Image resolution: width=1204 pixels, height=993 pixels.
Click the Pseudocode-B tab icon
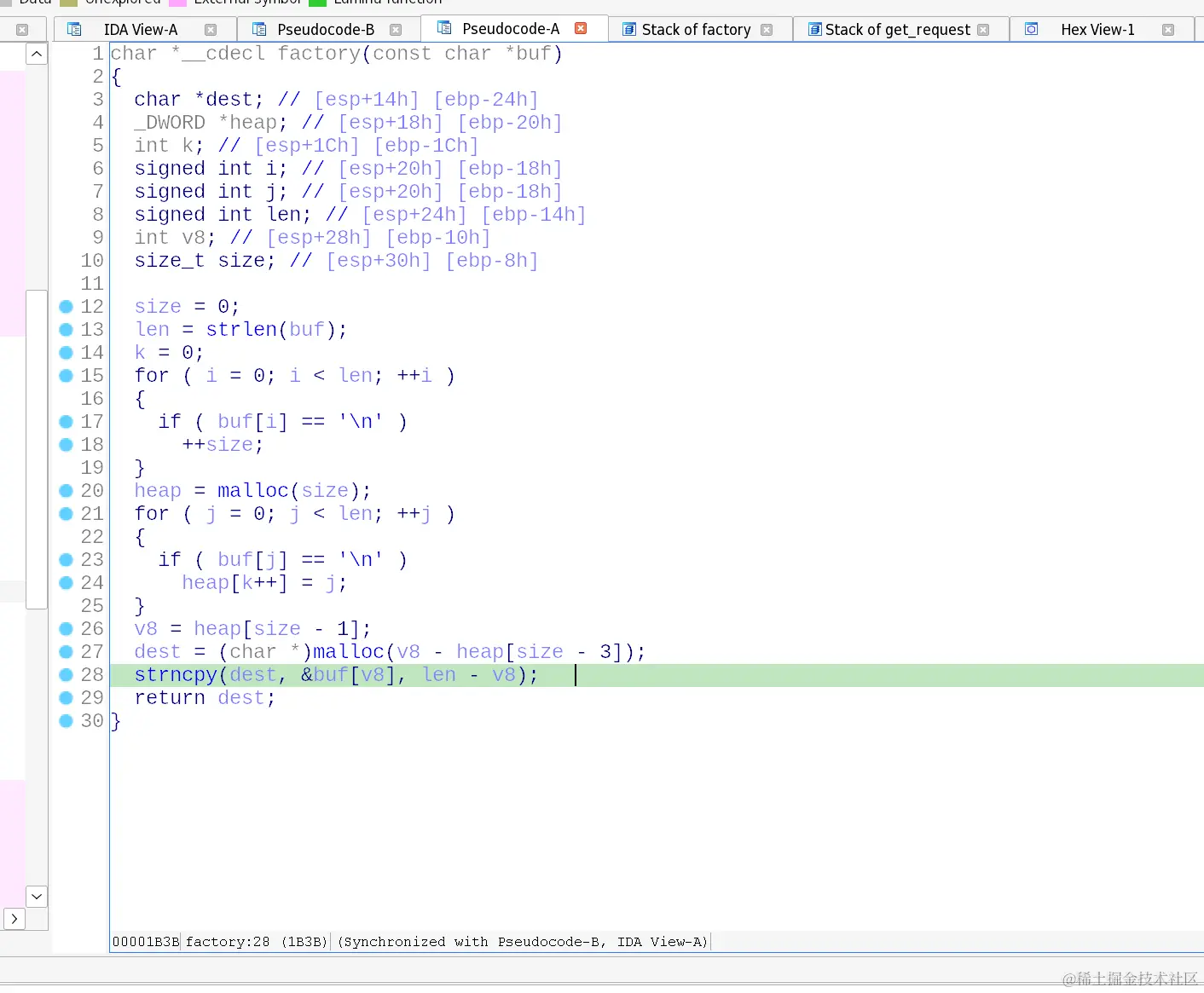[x=259, y=30]
